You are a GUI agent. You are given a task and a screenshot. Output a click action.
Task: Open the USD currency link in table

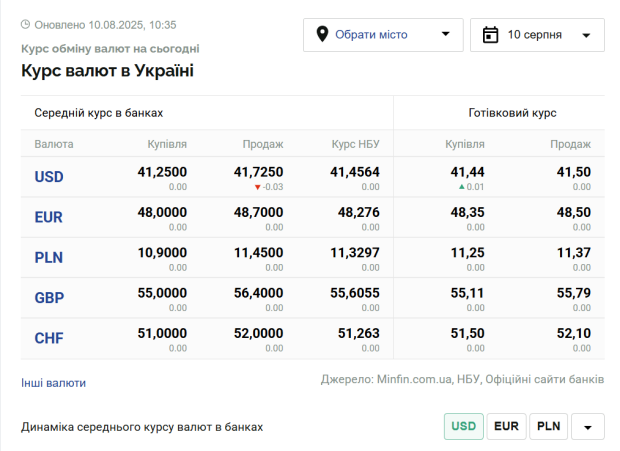click(x=49, y=177)
